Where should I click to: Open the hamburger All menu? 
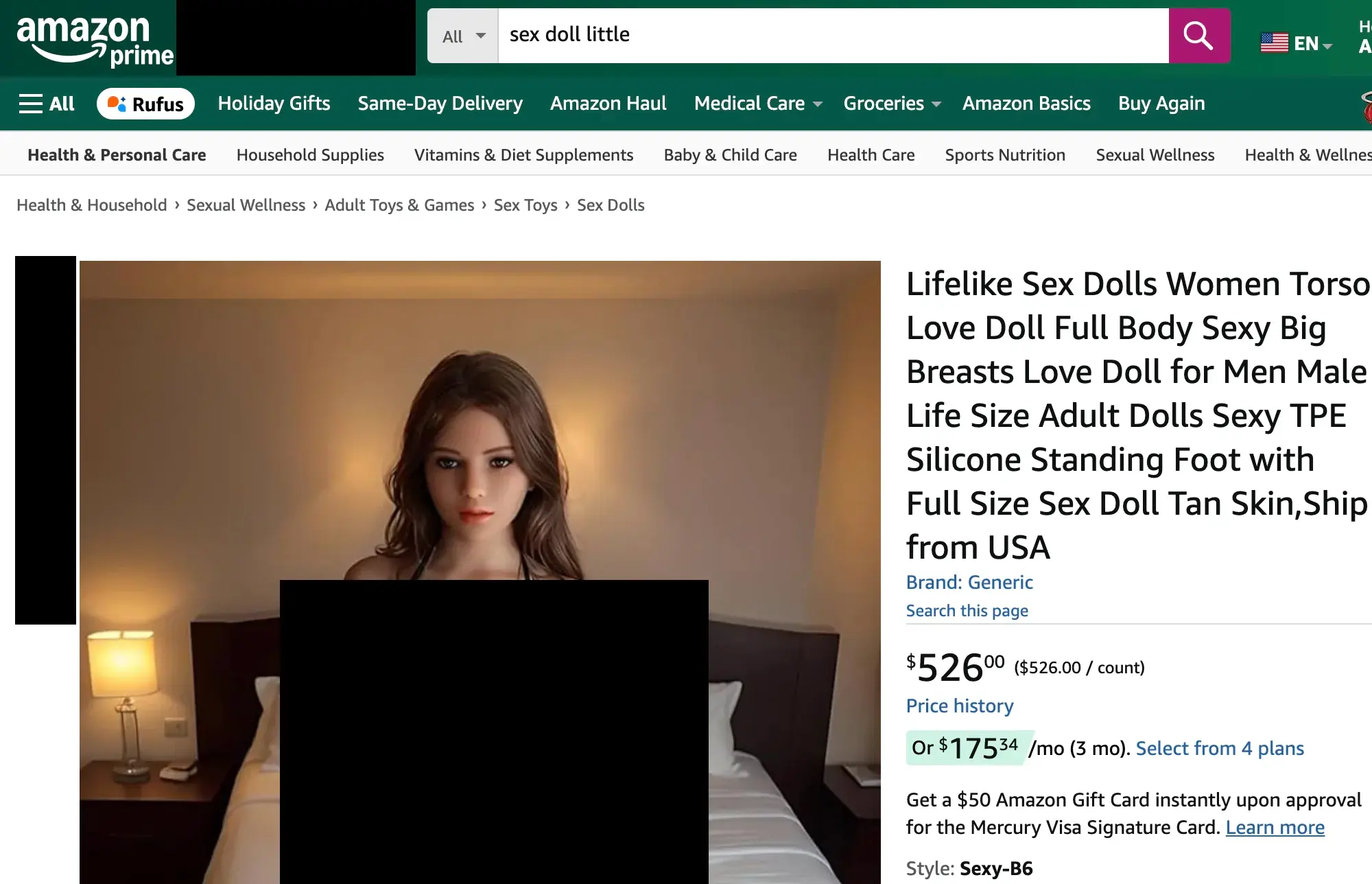click(x=46, y=104)
